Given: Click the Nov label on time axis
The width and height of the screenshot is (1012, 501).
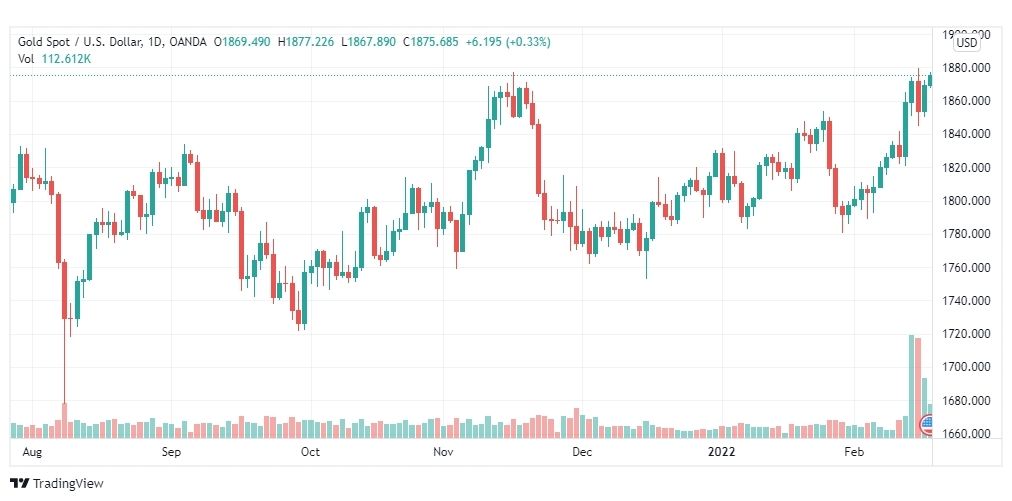Looking at the screenshot, I should (443, 452).
